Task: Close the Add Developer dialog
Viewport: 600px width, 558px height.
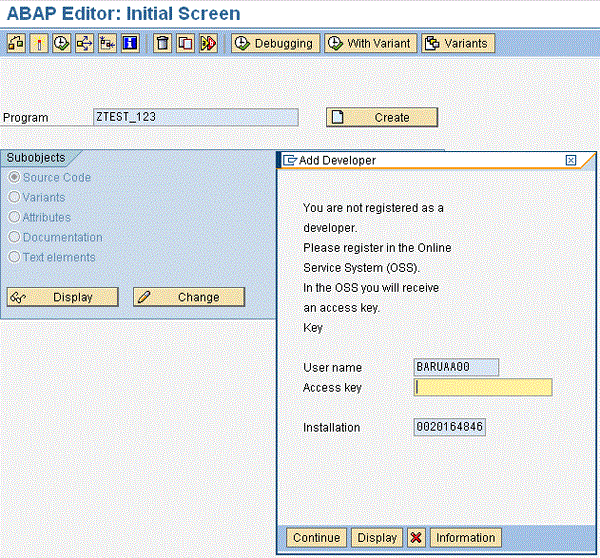Action: (571, 160)
